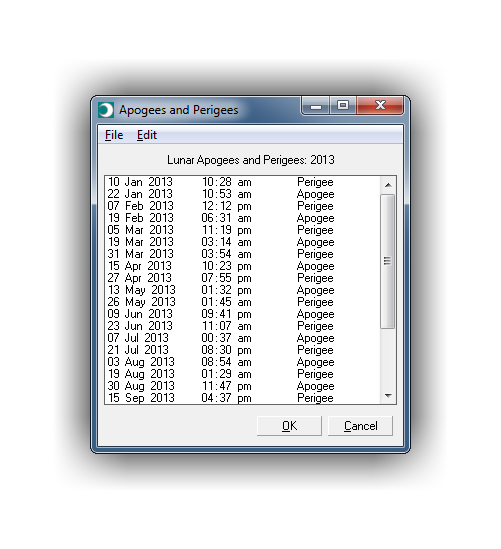Select the 07 Jul 2013 Apogee entry

pyautogui.click(x=242, y=338)
